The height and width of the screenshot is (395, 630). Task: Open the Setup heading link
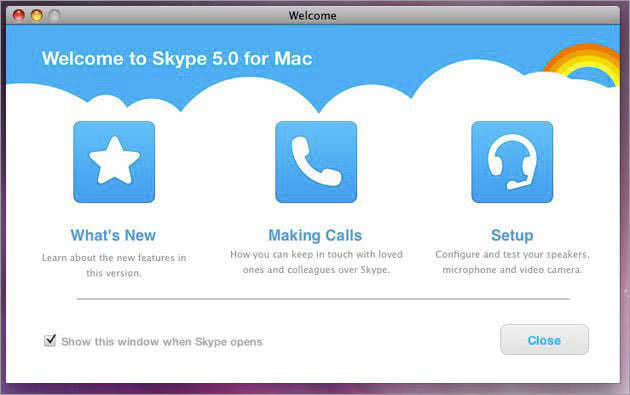[512, 235]
